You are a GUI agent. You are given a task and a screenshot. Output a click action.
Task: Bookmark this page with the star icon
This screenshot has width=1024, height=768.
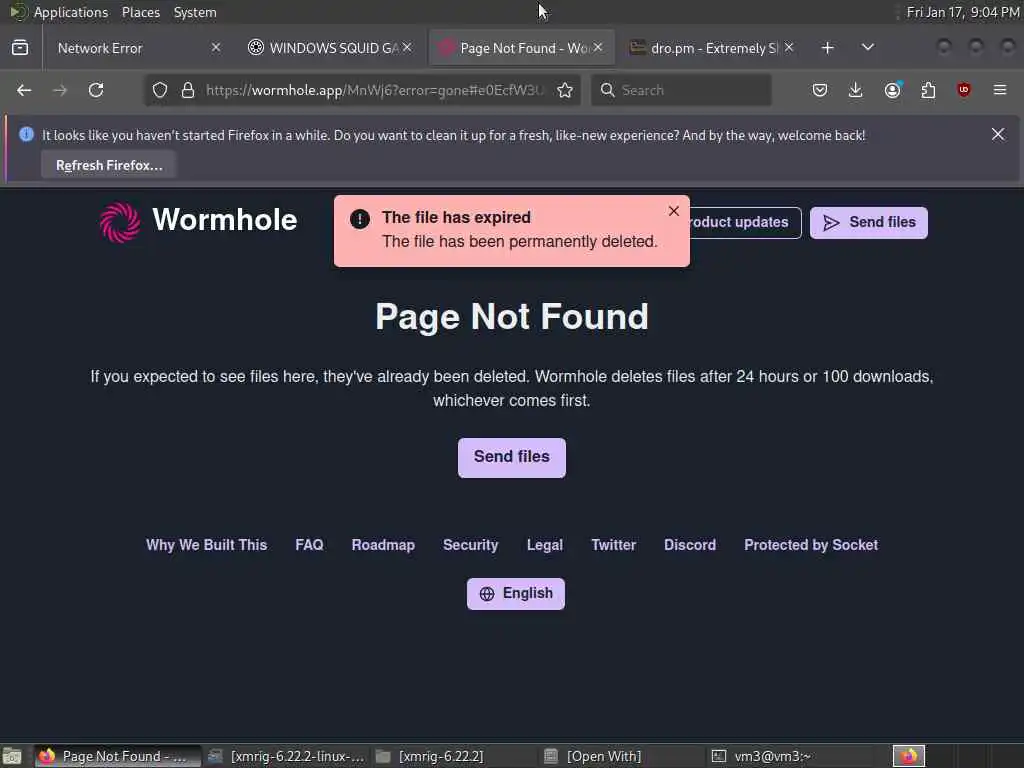(x=565, y=90)
